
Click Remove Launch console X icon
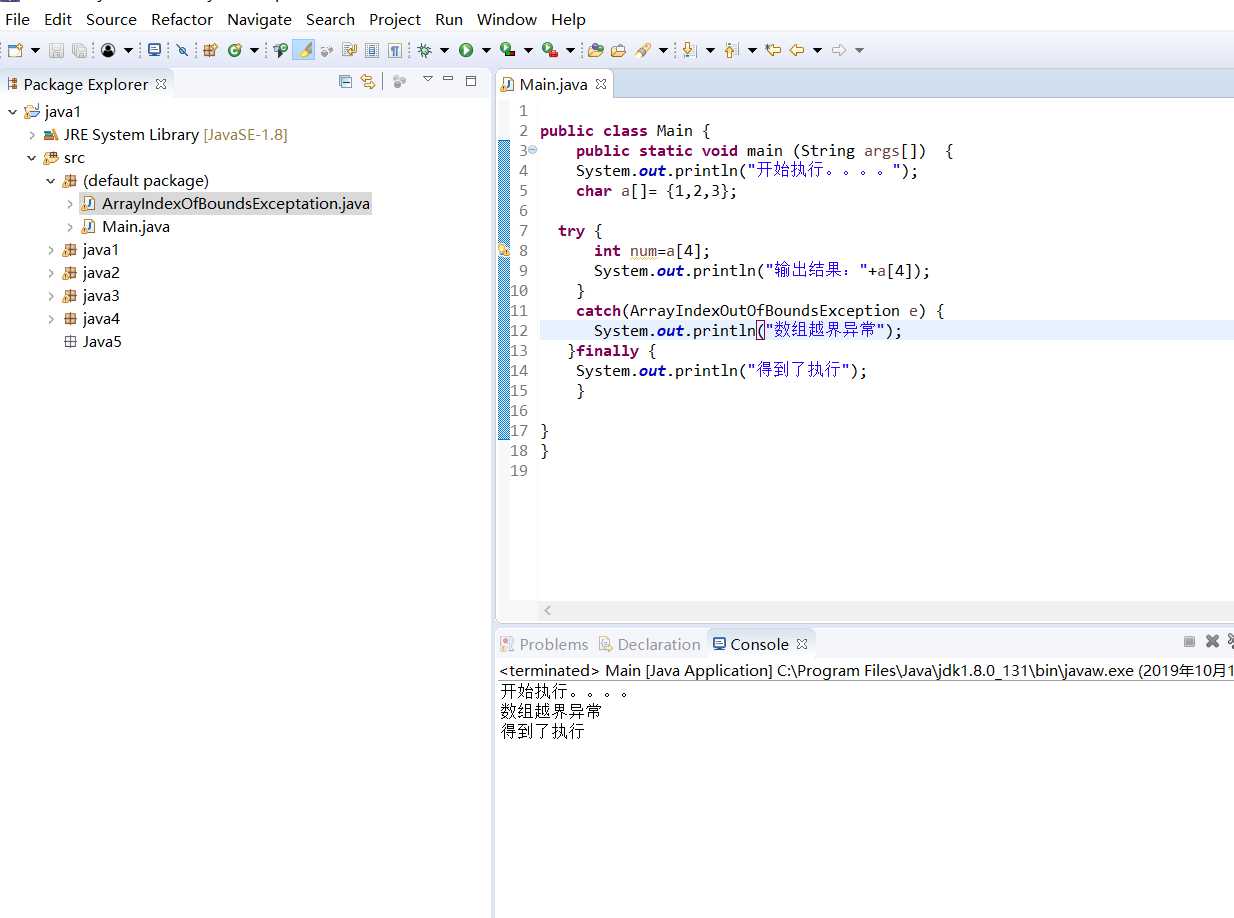[1212, 642]
